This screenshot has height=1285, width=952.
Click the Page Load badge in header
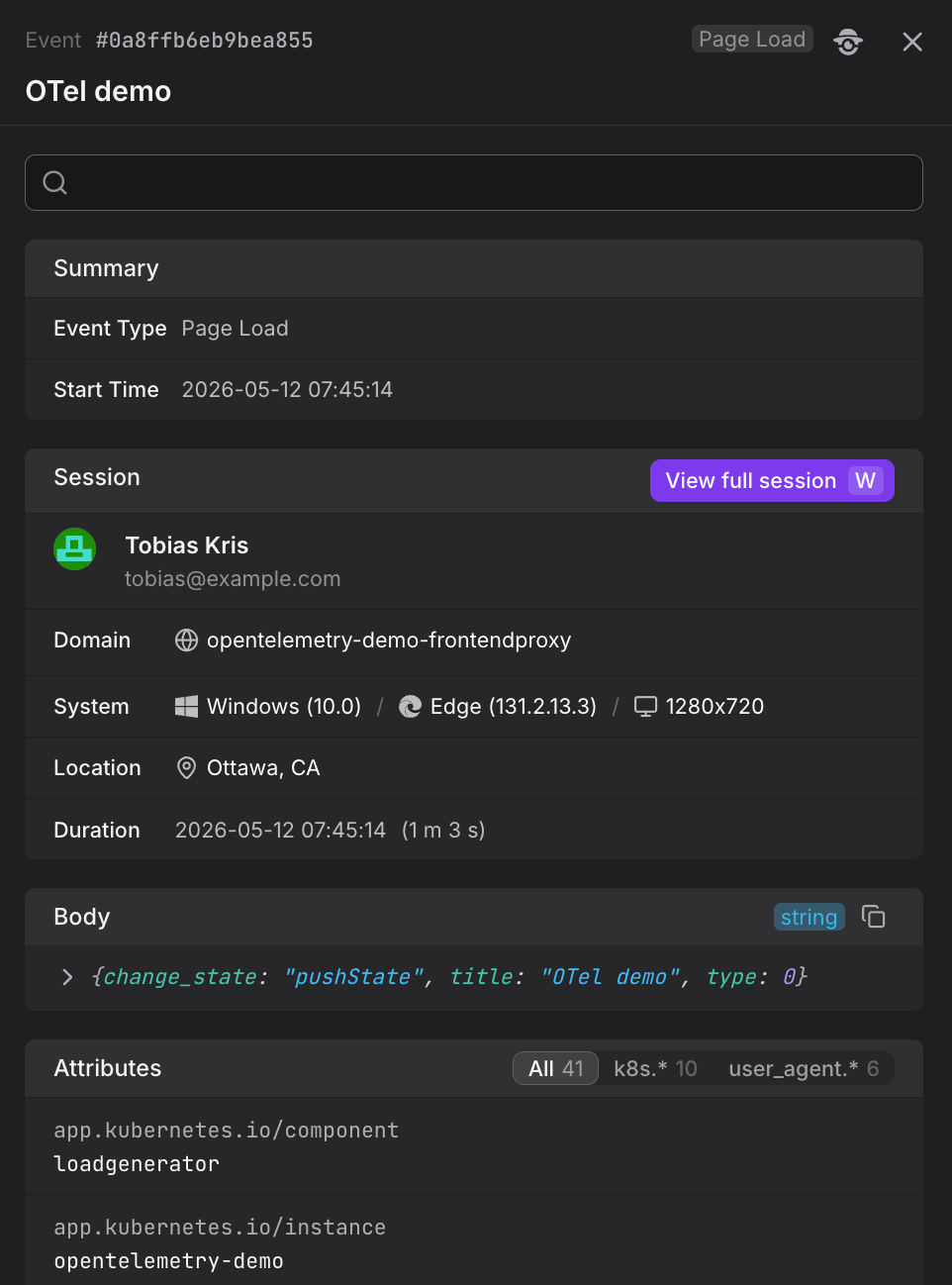click(752, 40)
